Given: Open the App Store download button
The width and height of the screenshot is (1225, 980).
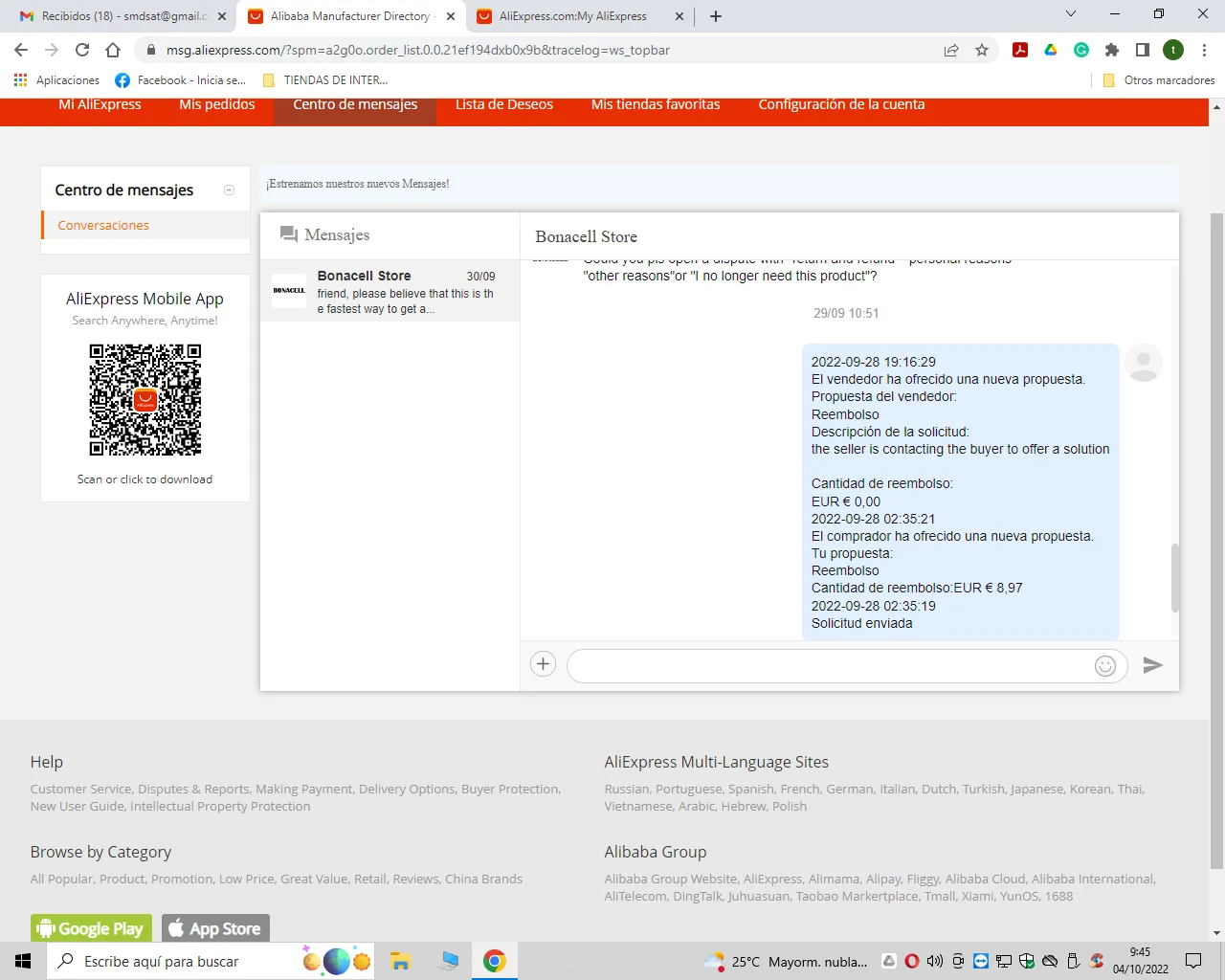Looking at the screenshot, I should [216, 928].
